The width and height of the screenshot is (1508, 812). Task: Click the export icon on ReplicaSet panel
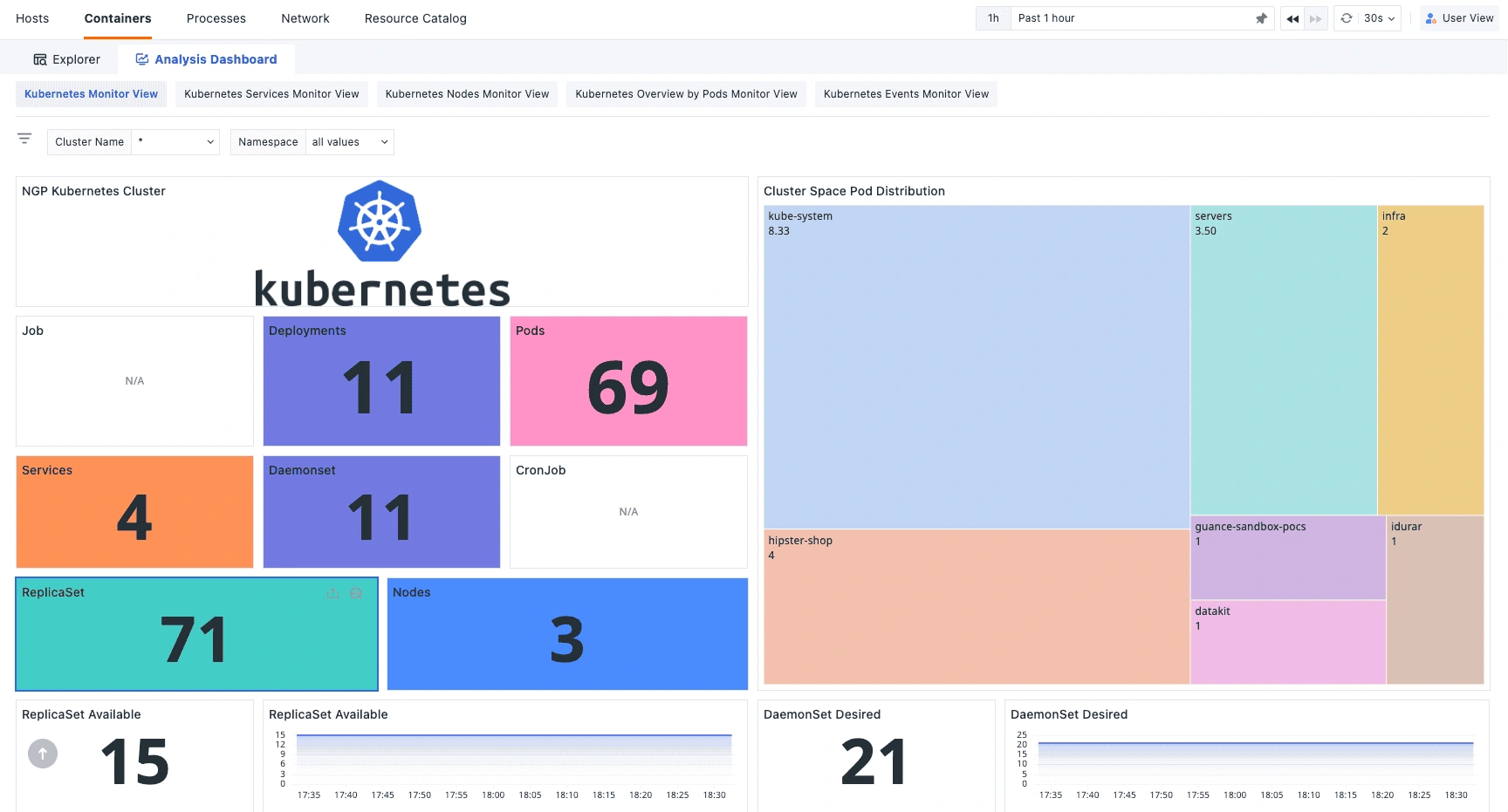(x=332, y=593)
